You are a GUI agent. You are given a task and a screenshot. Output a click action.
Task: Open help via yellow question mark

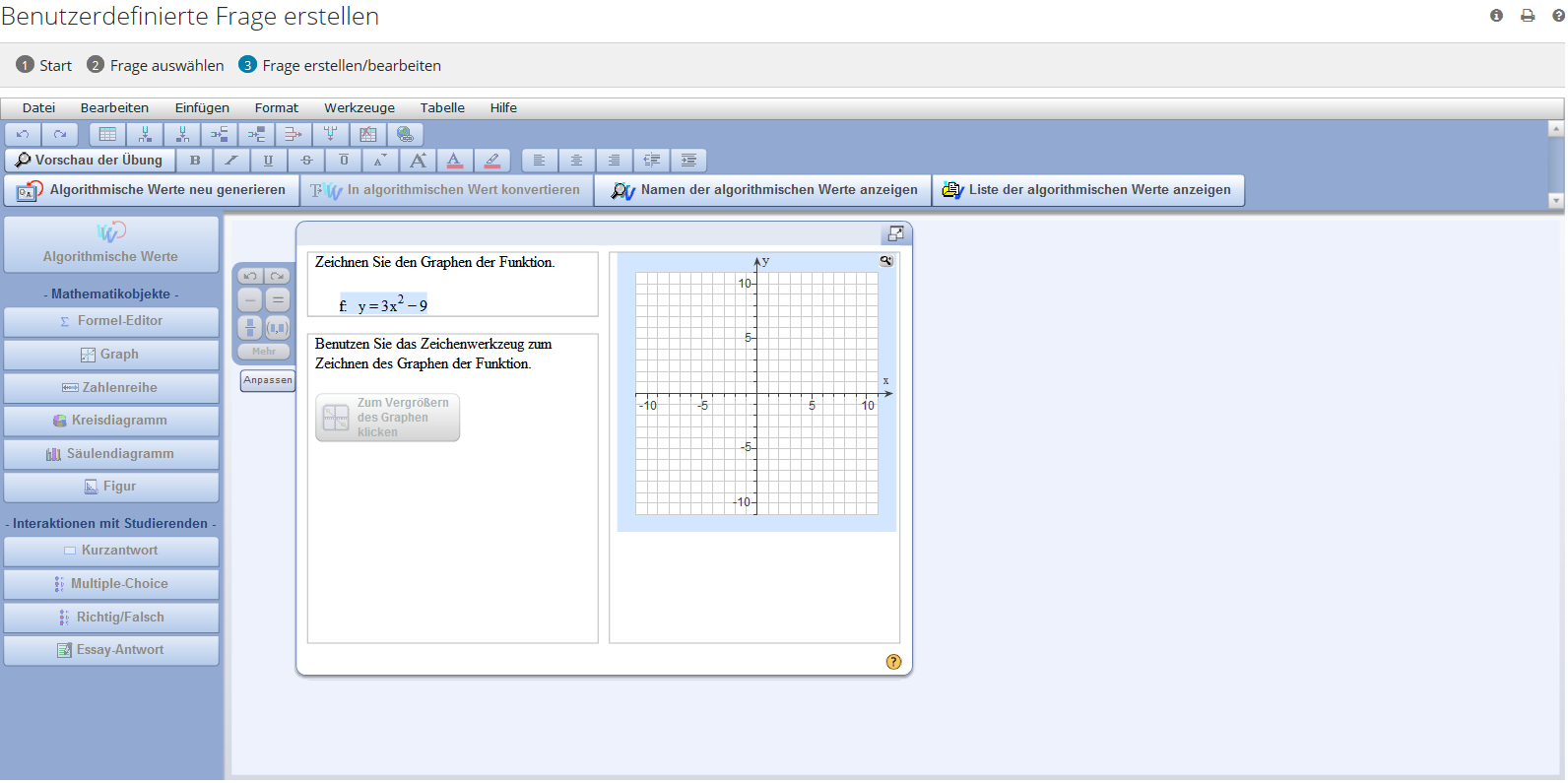(893, 662)
